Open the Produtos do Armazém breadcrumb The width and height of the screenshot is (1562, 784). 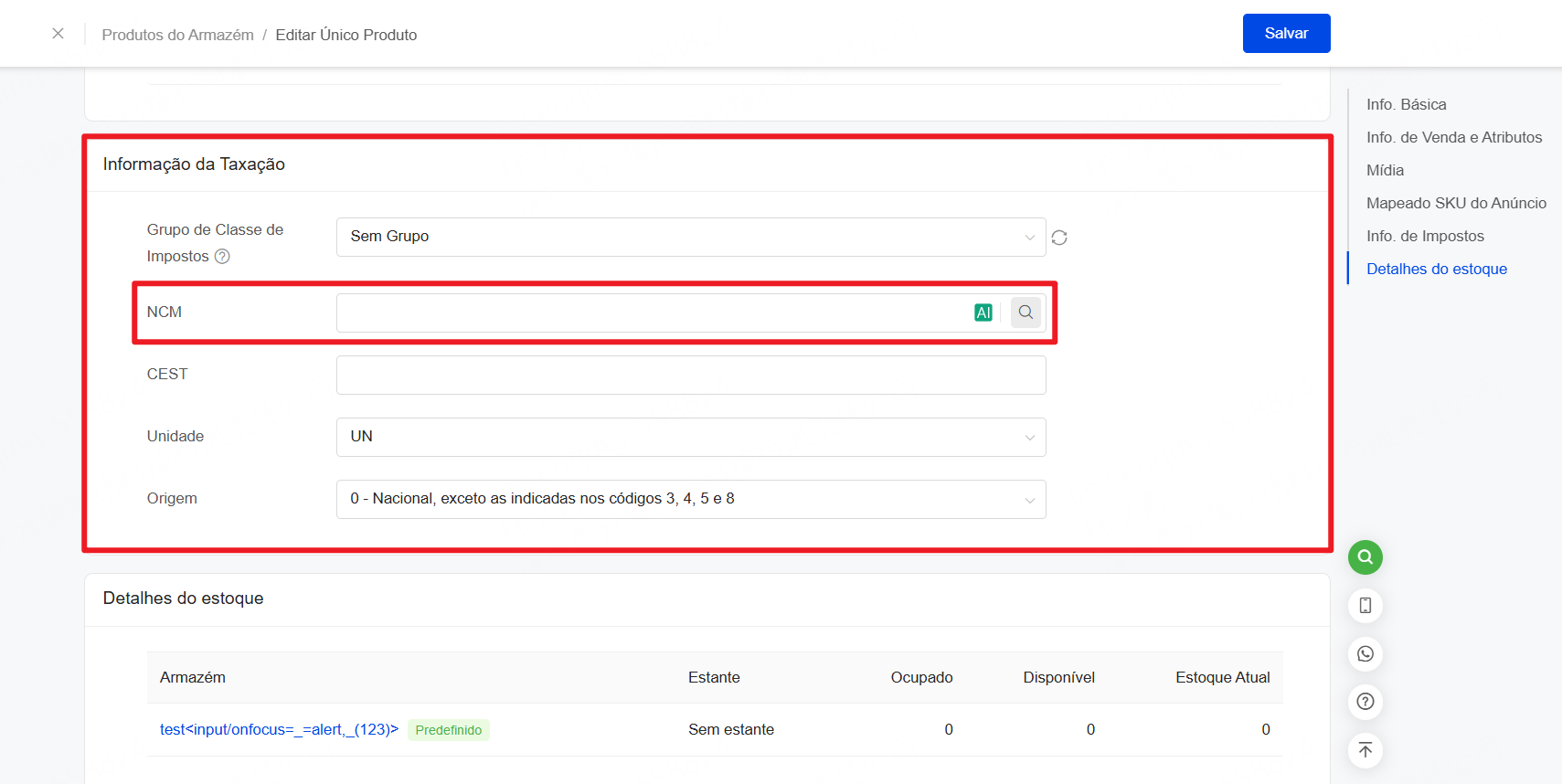pyautogui.click(x=177, y=35)
